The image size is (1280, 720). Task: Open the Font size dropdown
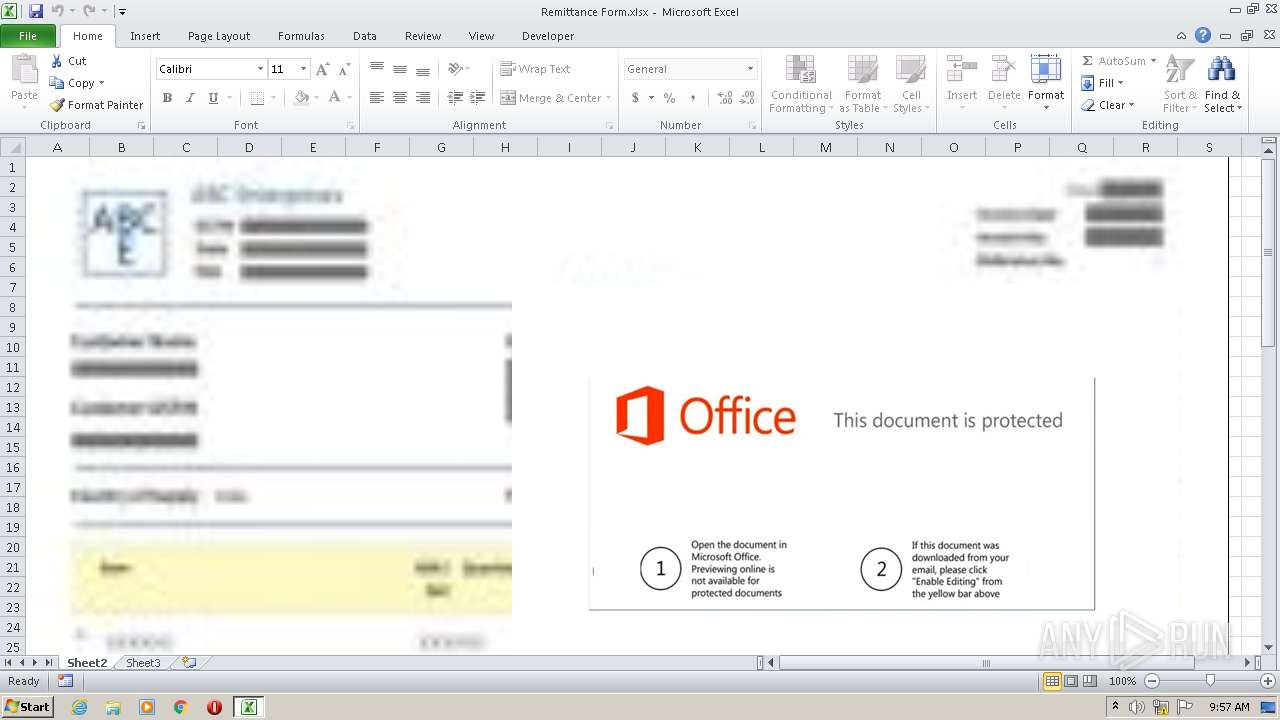pyautogui.click(x=303, y=69)
